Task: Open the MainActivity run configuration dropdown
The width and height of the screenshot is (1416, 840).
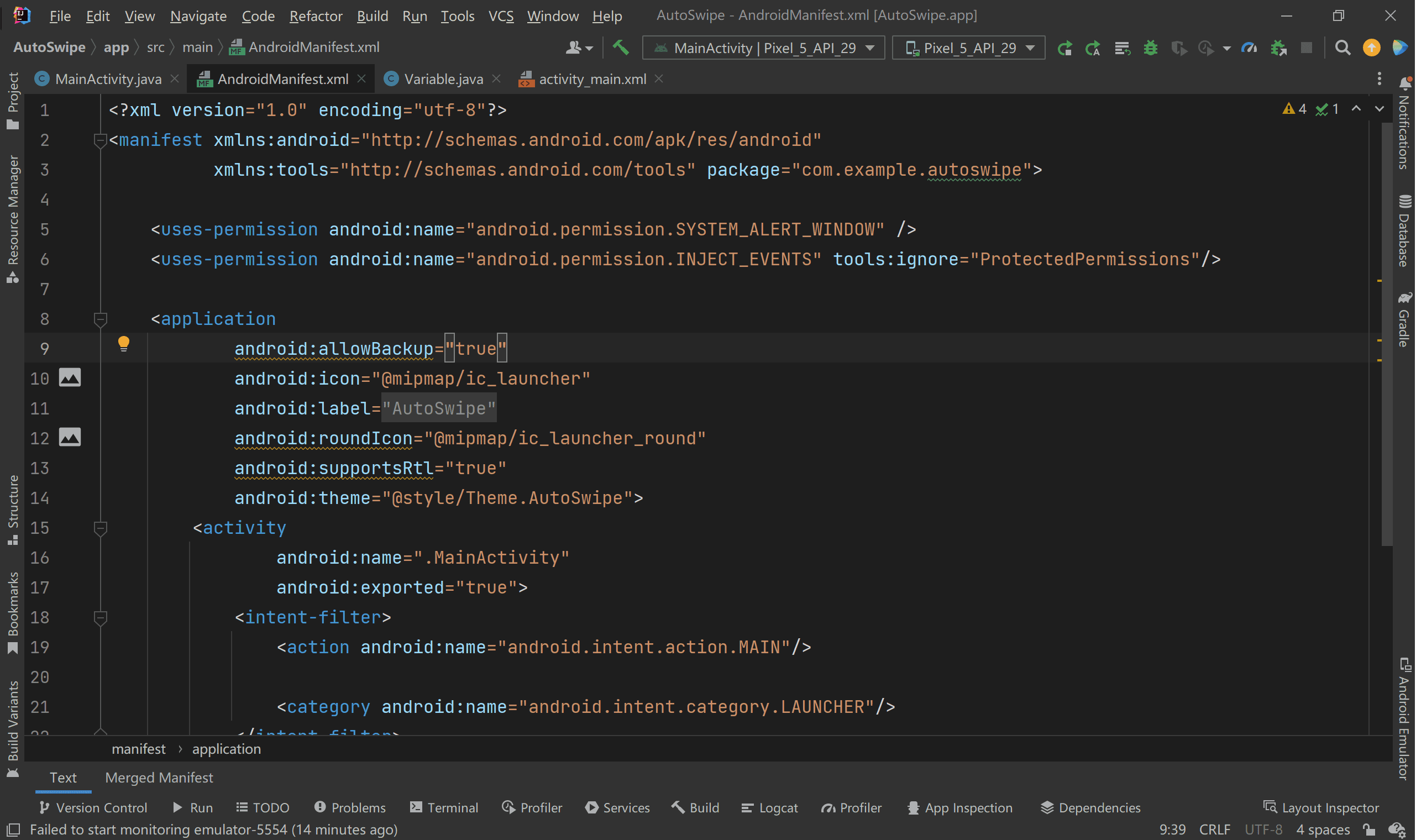Action: (x=763, y=48)
